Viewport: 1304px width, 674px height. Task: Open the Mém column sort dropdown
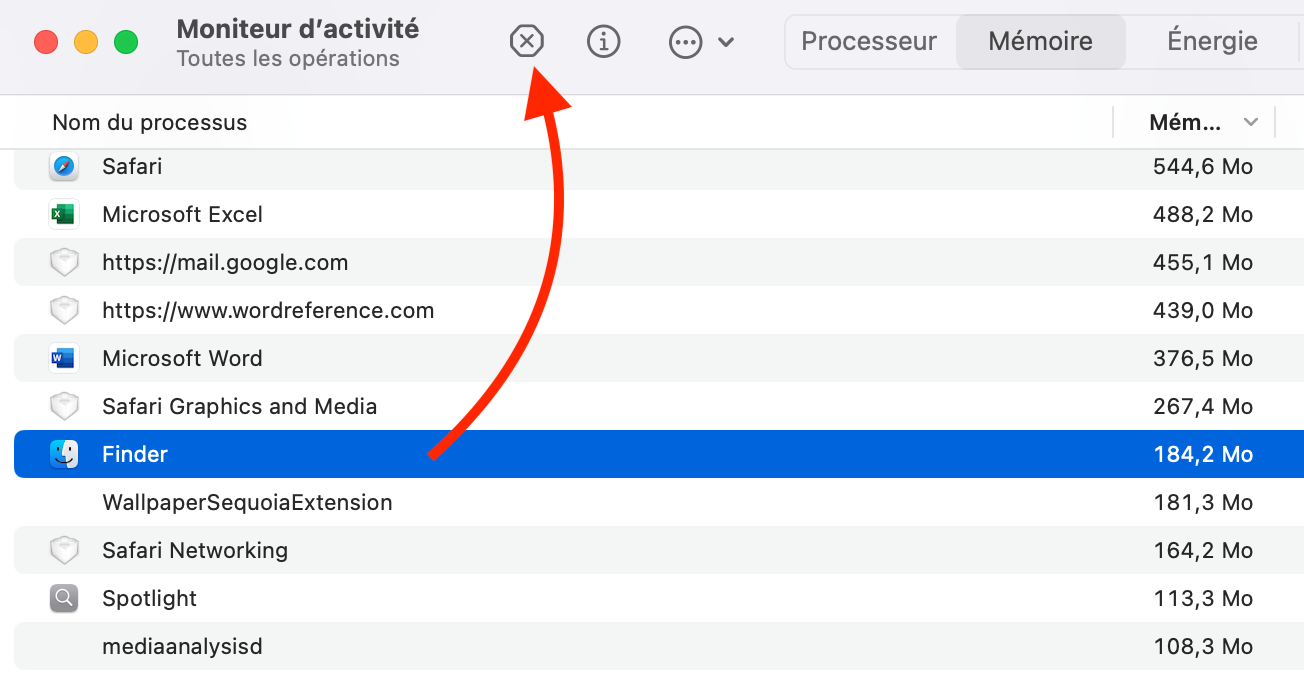tap(1250, 121)
